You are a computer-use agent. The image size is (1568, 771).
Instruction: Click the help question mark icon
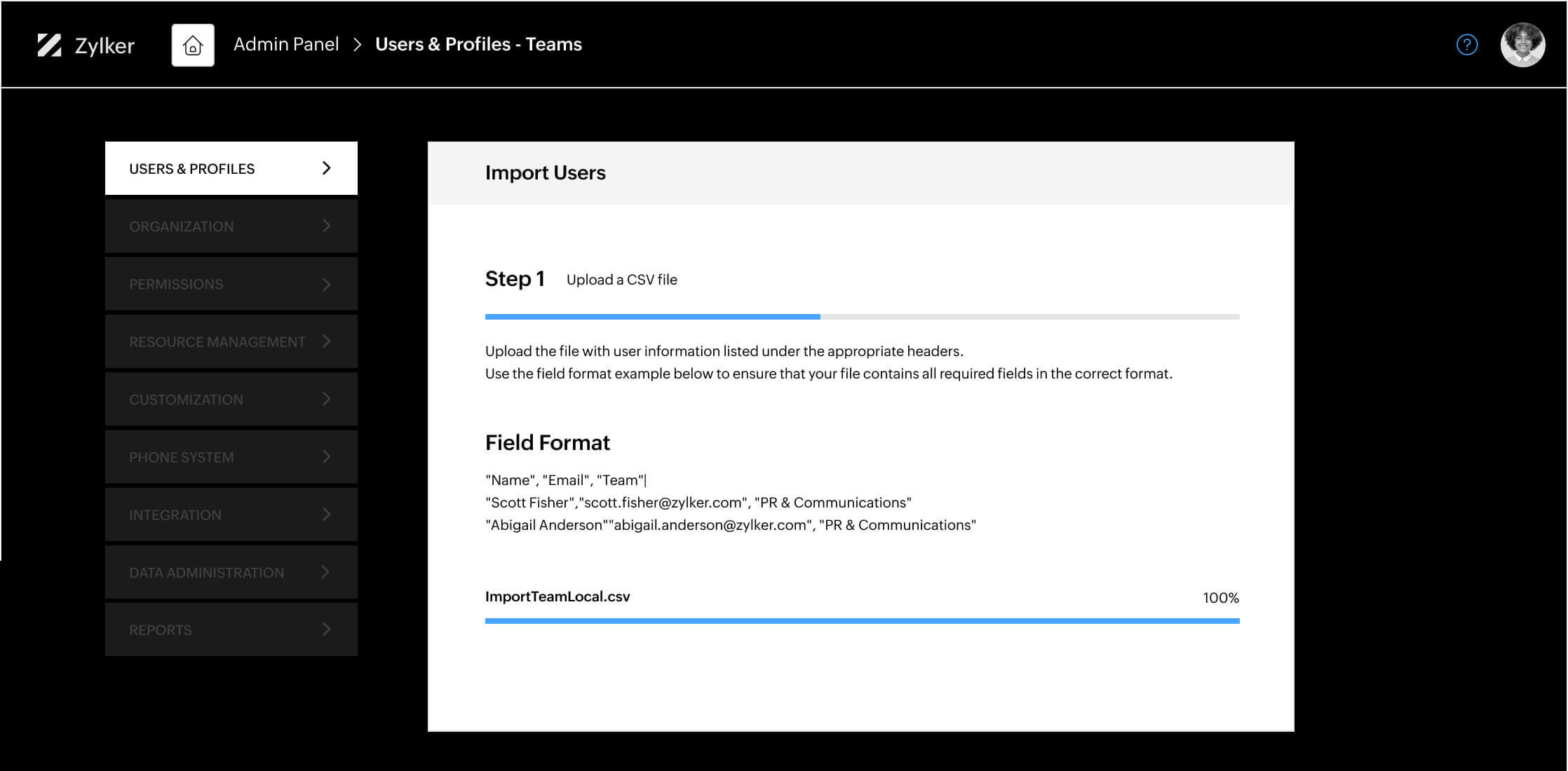click(x=1467, y=44)
